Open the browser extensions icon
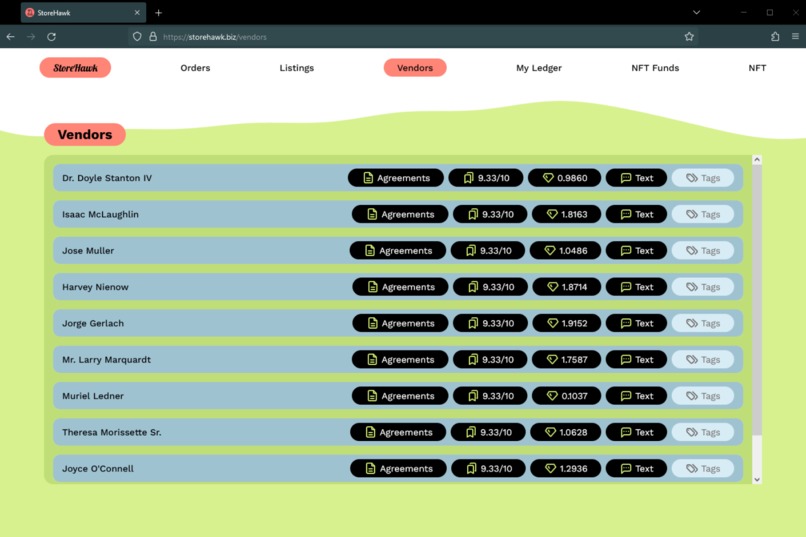Viewport: 806px width, 537px height. tap(775, 36)
